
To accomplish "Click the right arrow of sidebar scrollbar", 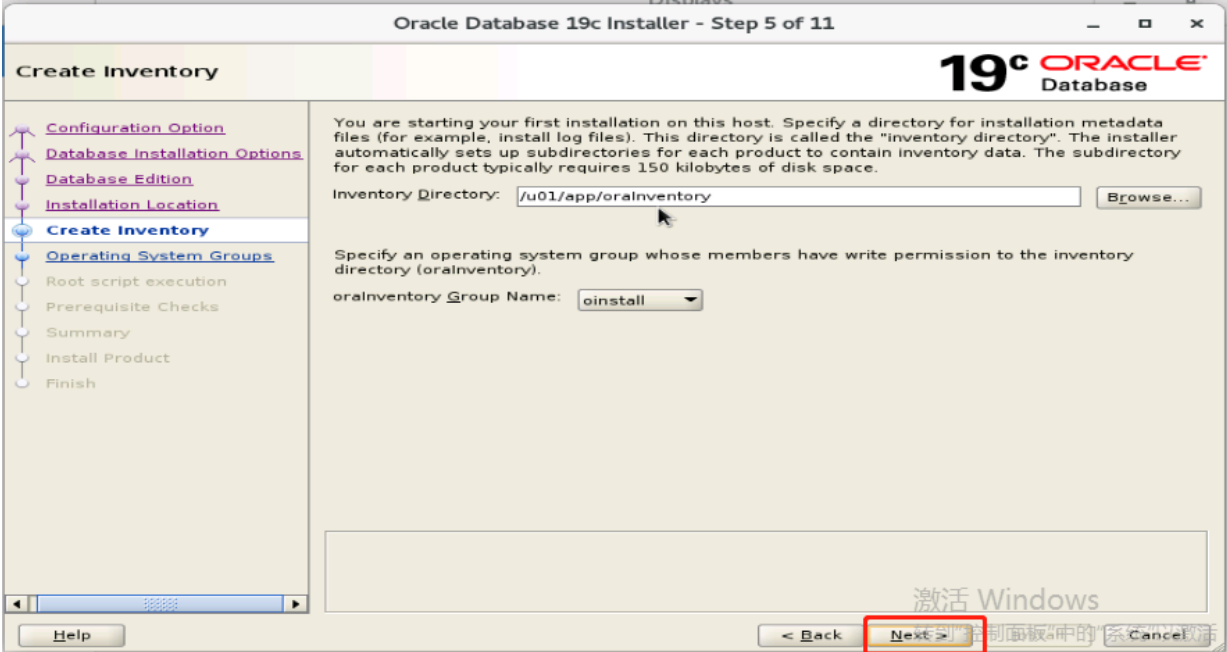I will (x=296, y=604).
